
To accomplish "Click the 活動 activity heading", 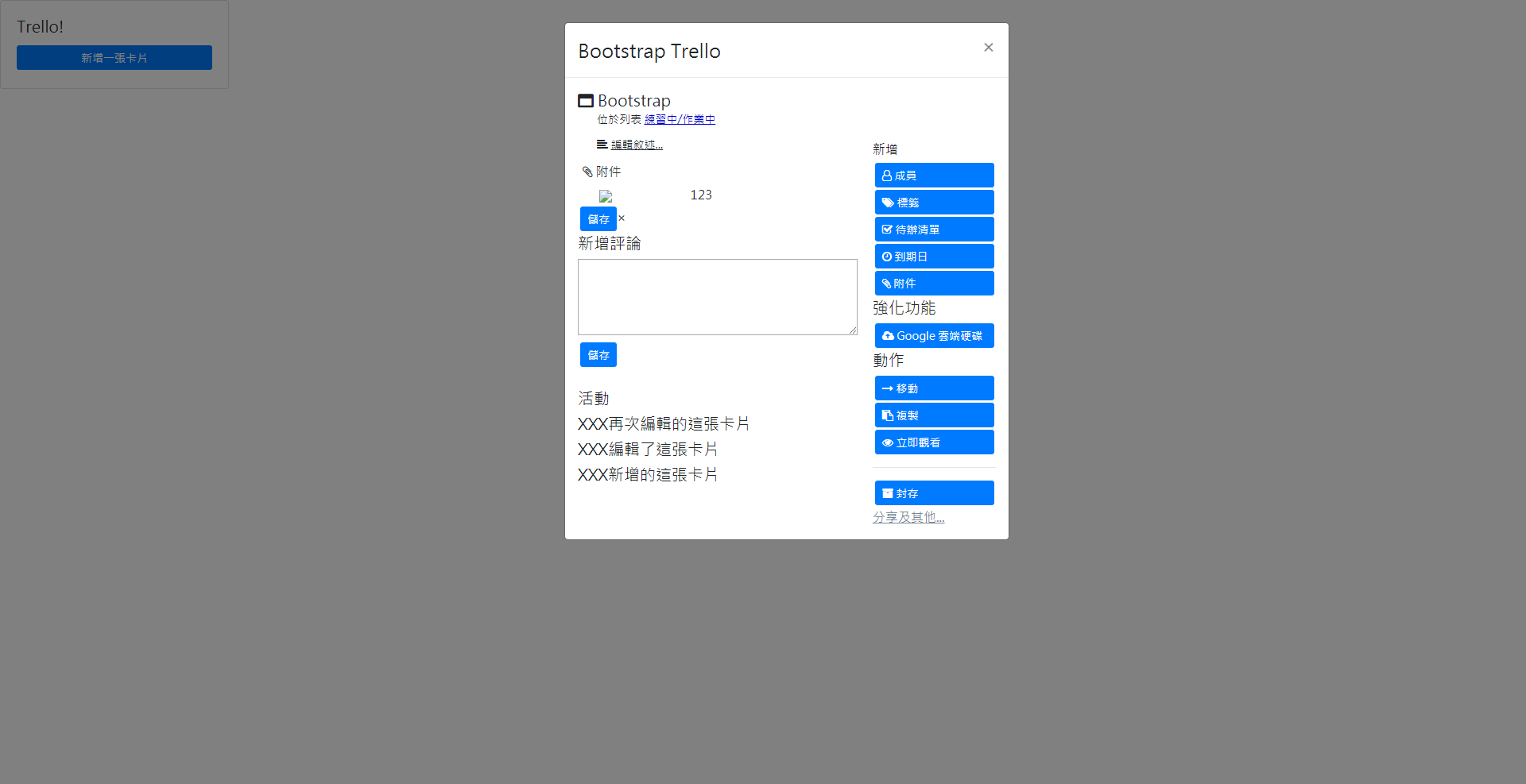I will click(x=594, y=399).
